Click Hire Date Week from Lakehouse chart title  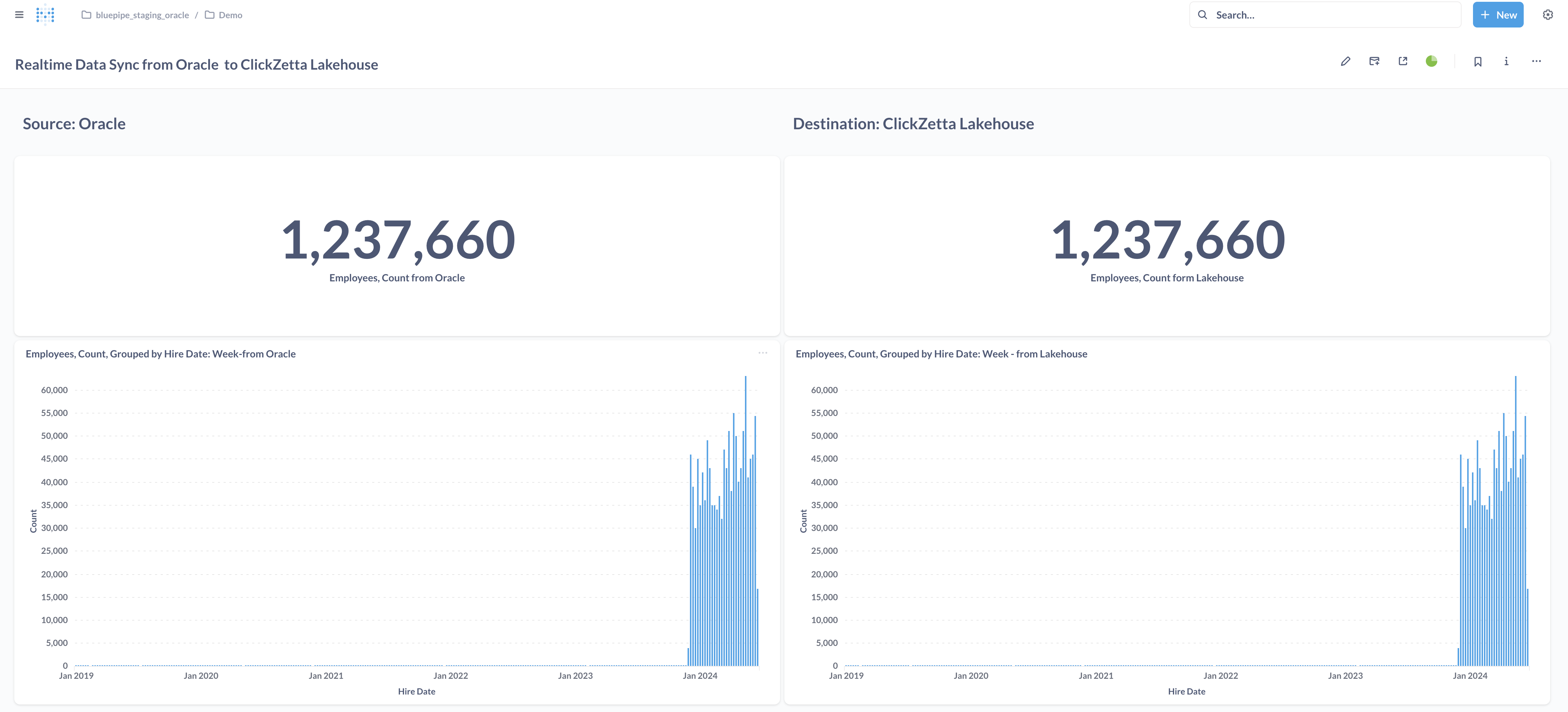[941, 354]
